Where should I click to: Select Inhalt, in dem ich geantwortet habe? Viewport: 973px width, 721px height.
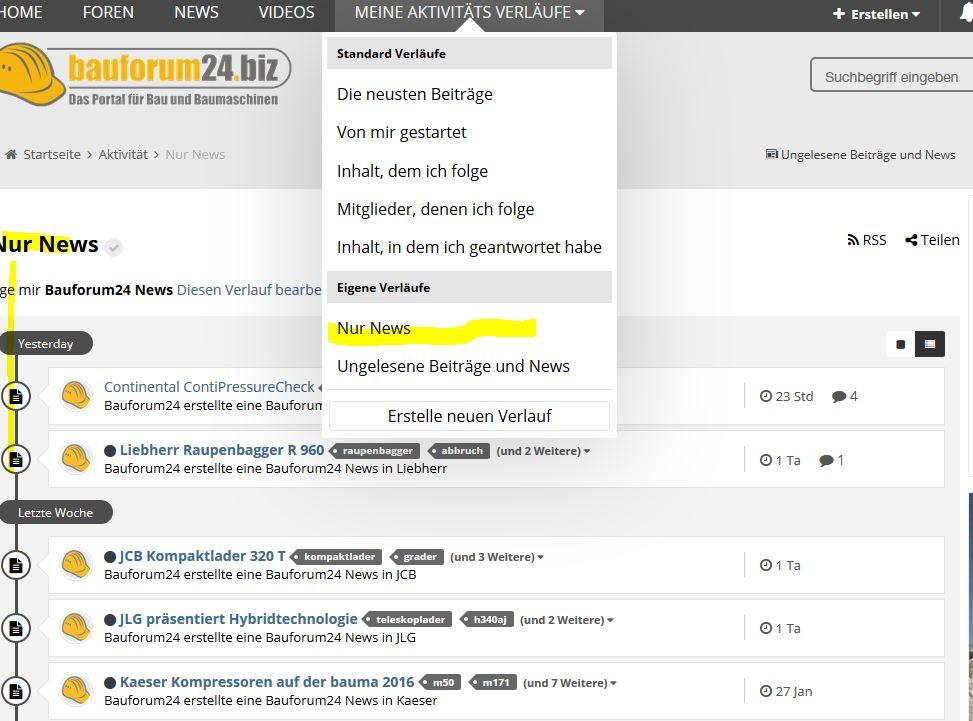(469, 247)
